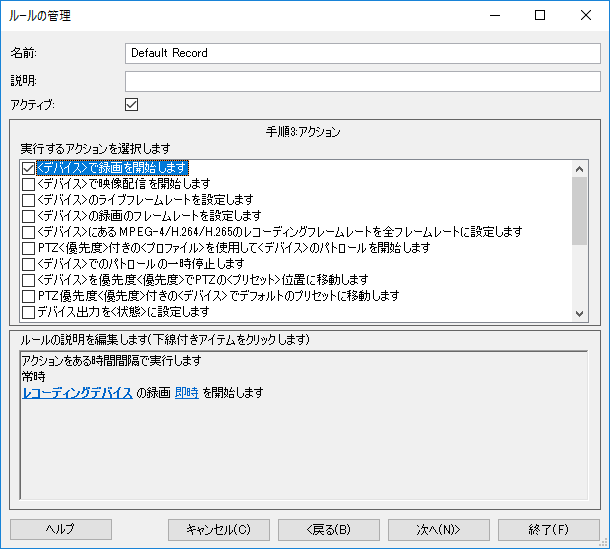Open the レコーディングデバイス link
This screenshot has height=549, width=610.
tap(77, 393)
